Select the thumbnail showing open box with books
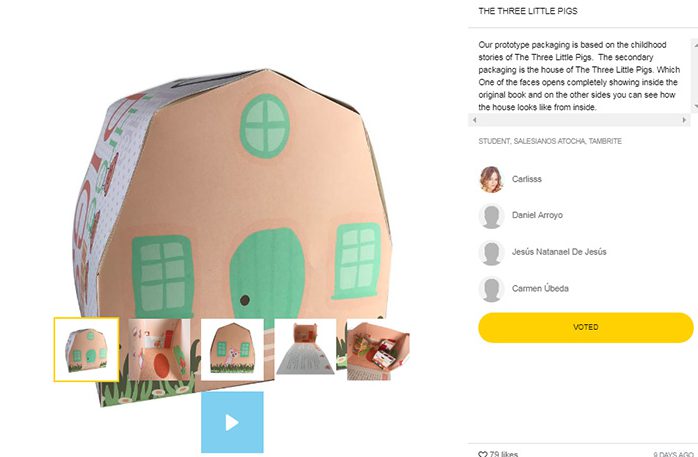 pos(377,349)
